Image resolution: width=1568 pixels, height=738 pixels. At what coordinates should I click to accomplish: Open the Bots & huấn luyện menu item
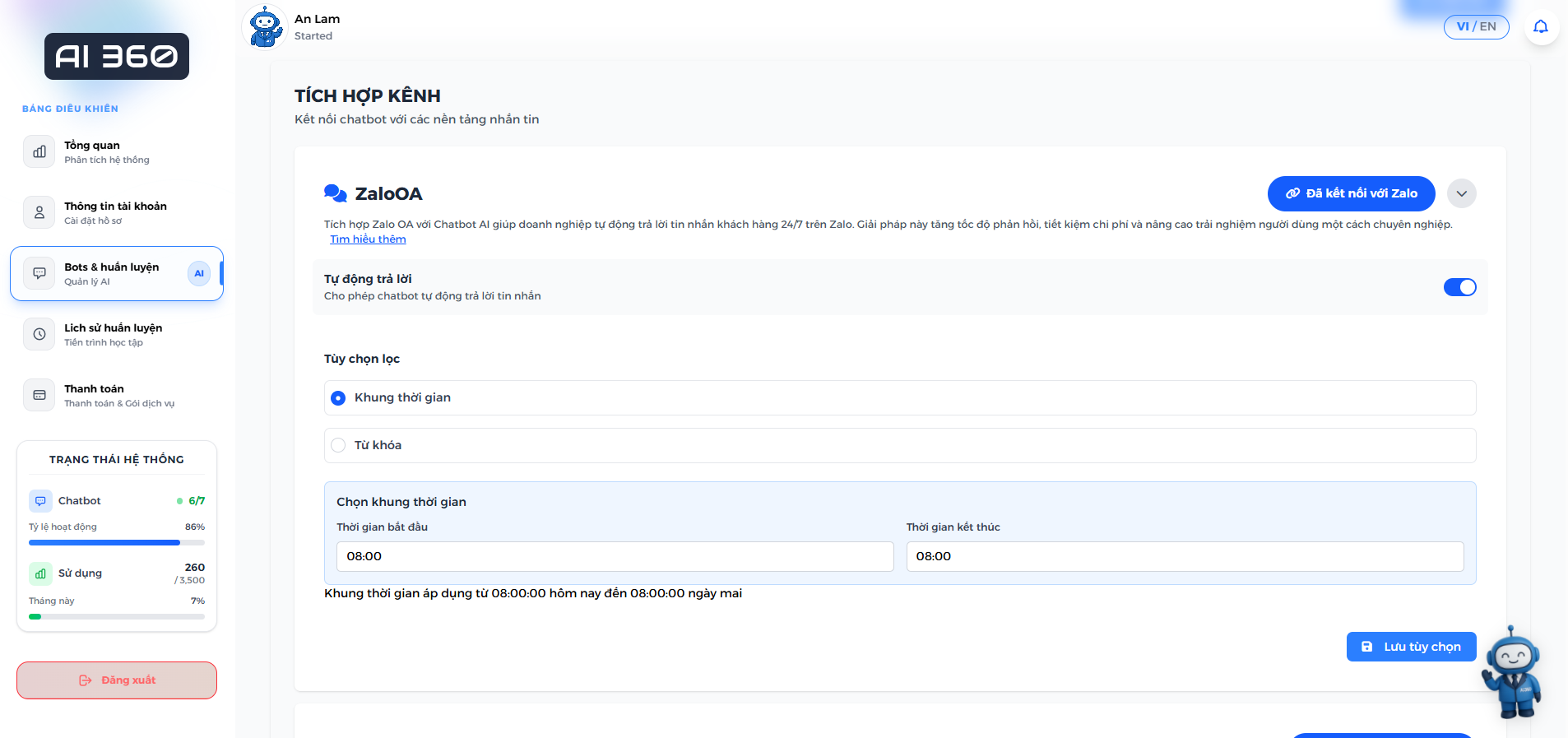pos(112,273)
